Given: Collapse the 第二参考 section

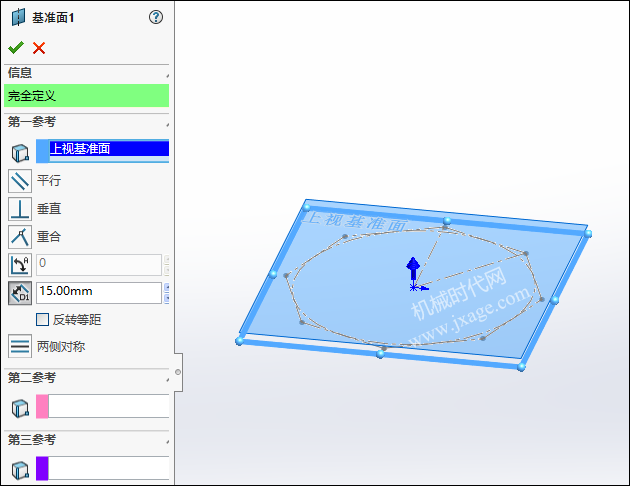Looking at the screenshot, I should tap(167, 380).
